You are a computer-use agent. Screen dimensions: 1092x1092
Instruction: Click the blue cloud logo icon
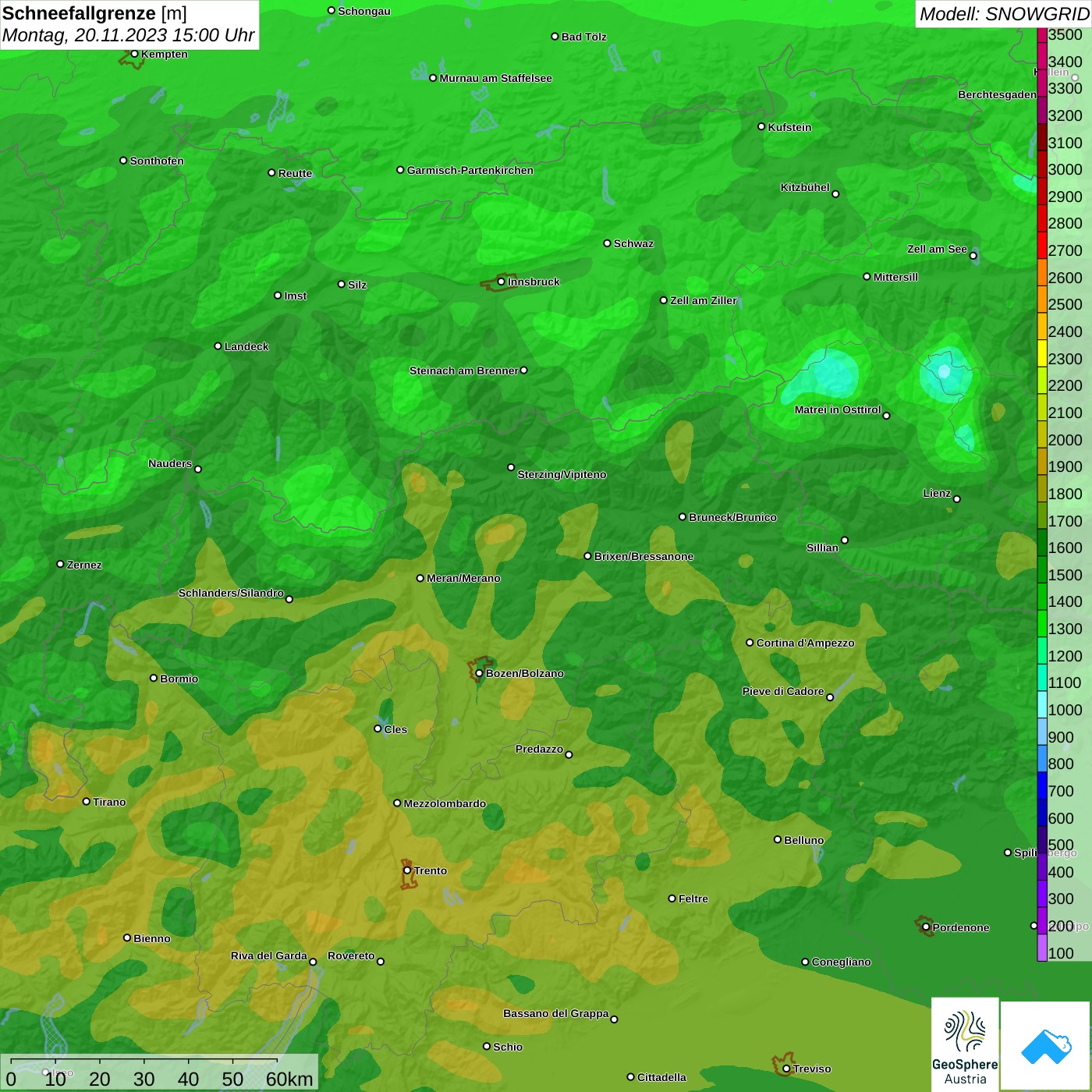click(1046, 1046)
